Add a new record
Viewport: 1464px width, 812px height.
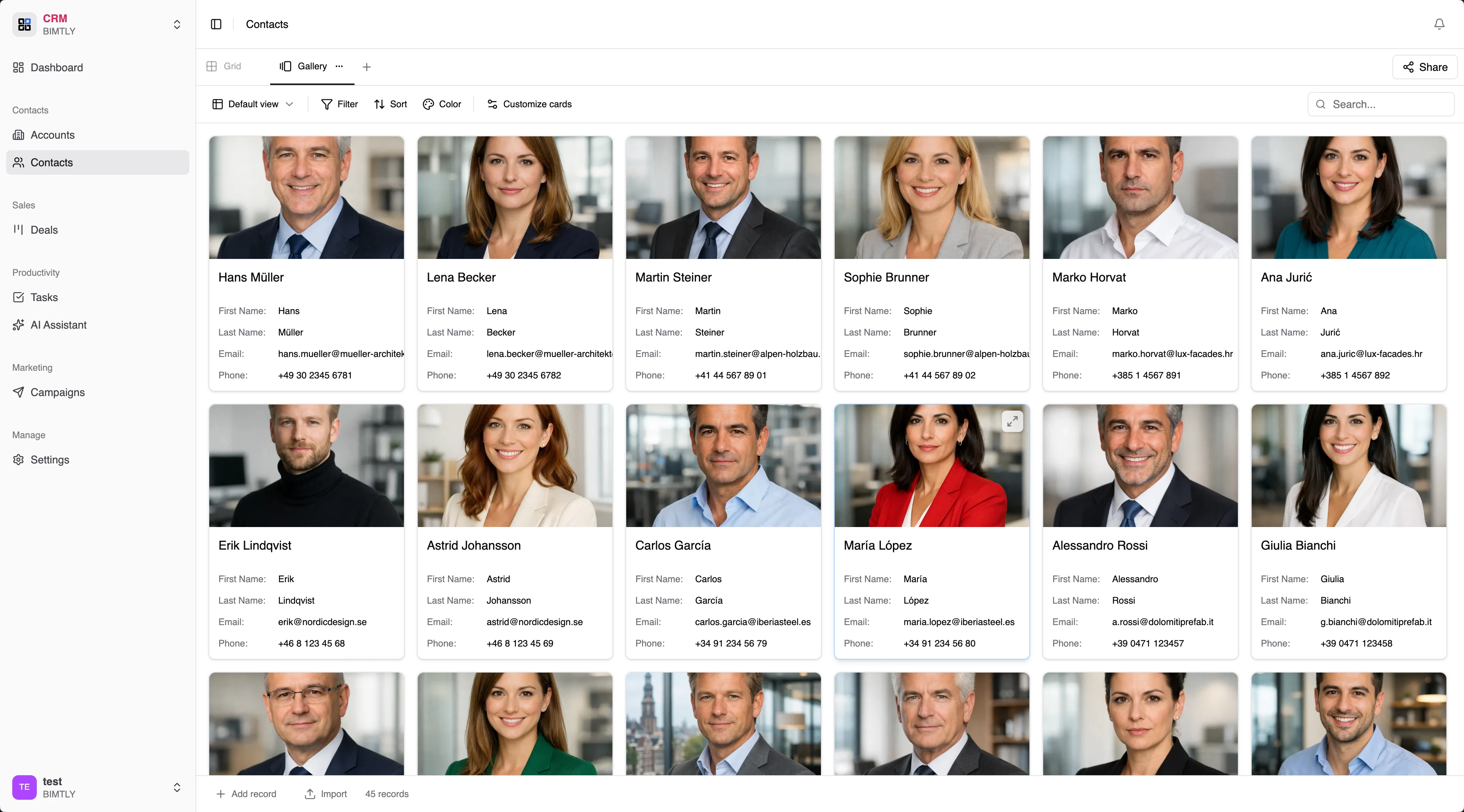coord(247,794)
